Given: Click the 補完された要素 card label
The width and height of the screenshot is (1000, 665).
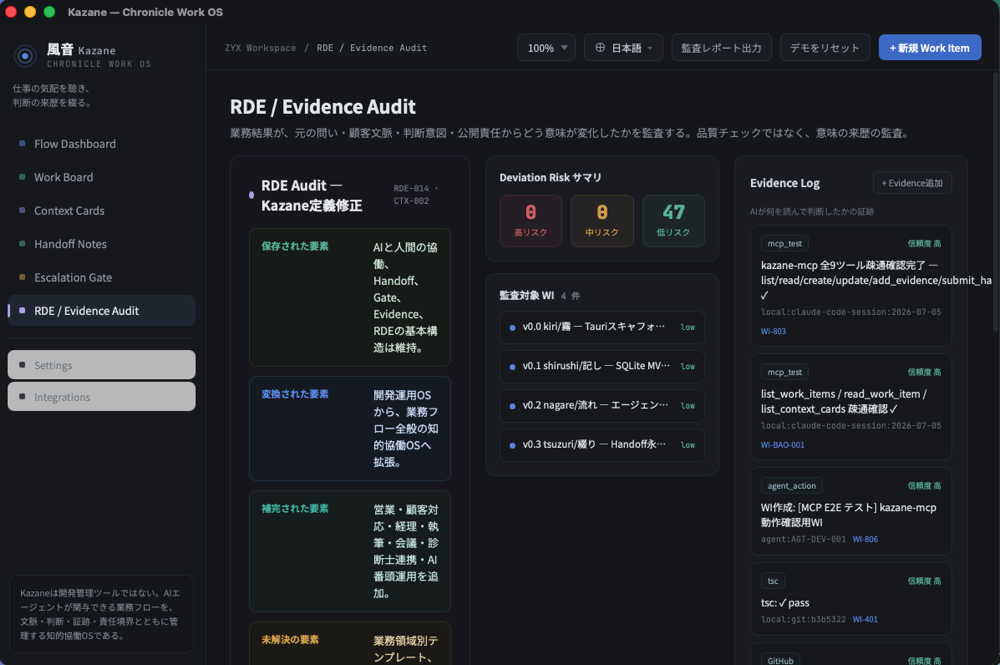Looking at the screenshot, I should 295,509.
